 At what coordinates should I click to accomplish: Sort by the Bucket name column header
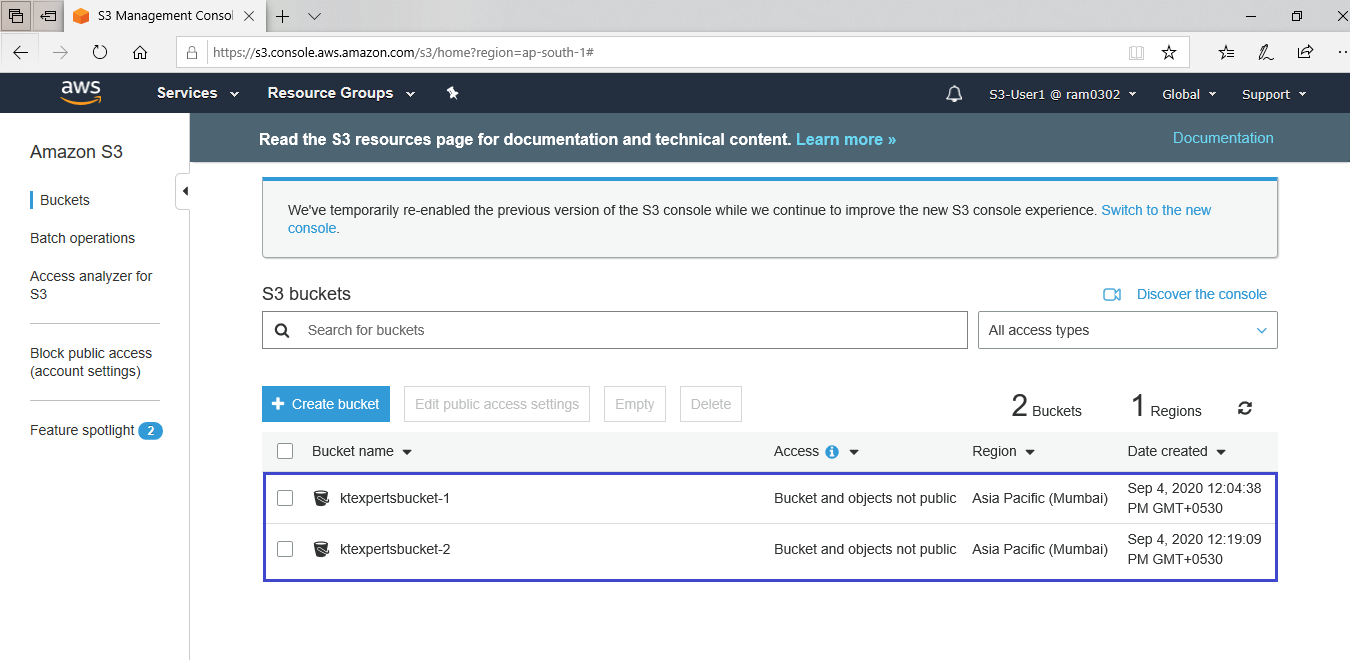[x=362, y=451]
